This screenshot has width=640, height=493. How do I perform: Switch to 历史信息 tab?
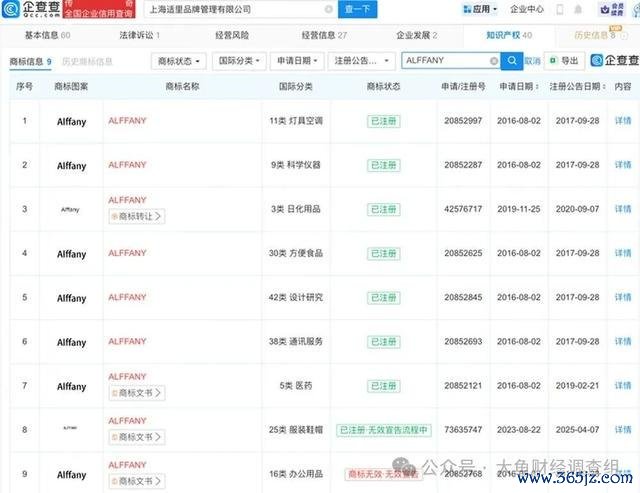click(597, 35)
